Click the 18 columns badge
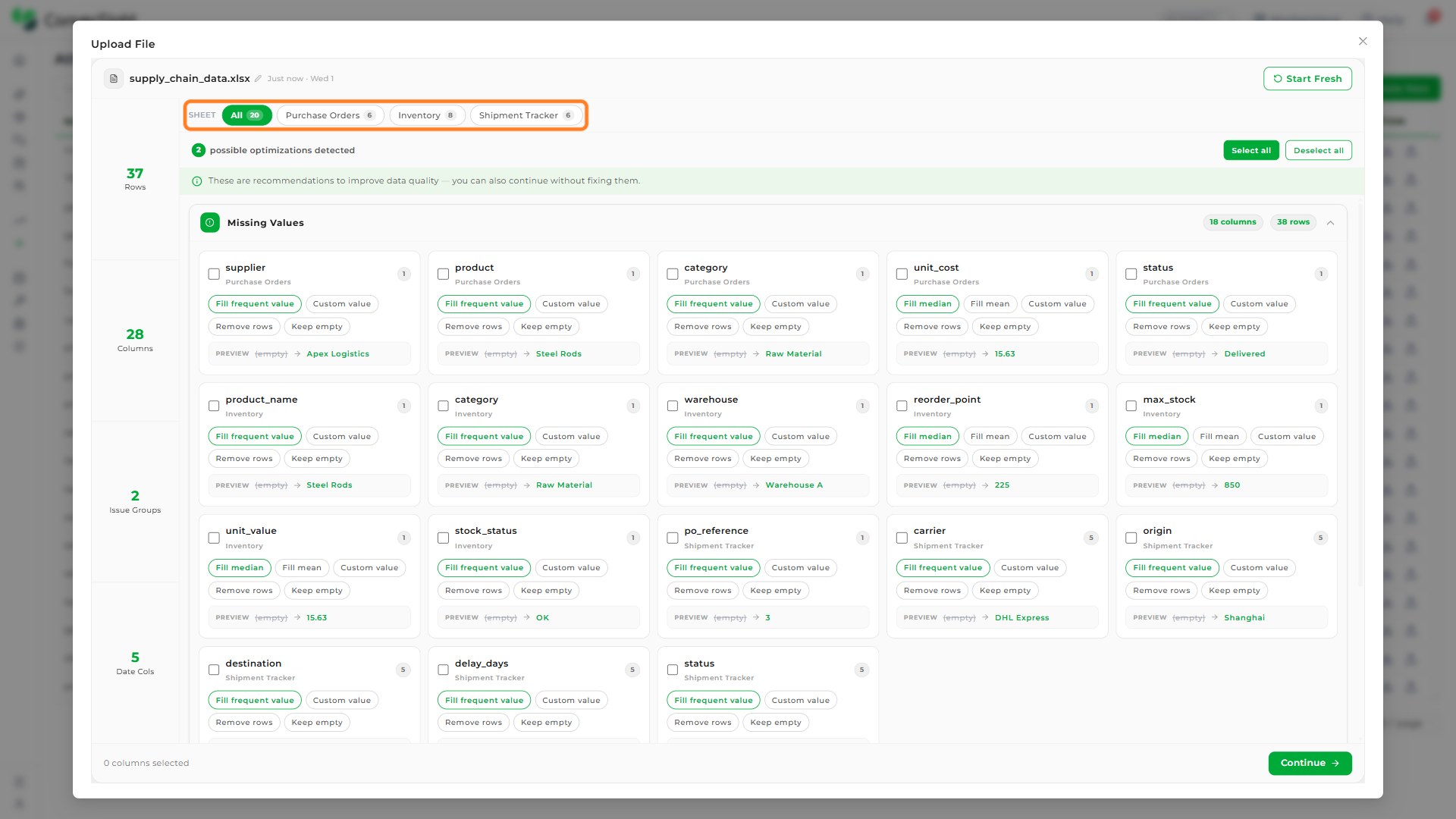 coord(1233,222)
